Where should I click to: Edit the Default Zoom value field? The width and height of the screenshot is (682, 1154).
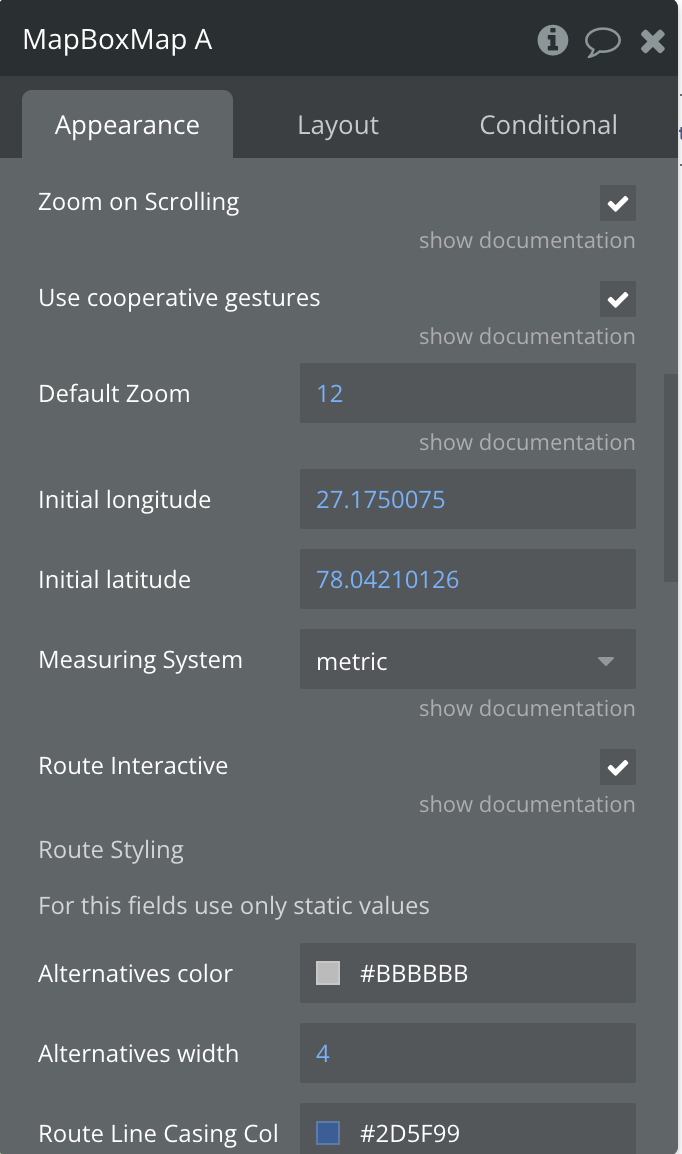pos(468,393)
